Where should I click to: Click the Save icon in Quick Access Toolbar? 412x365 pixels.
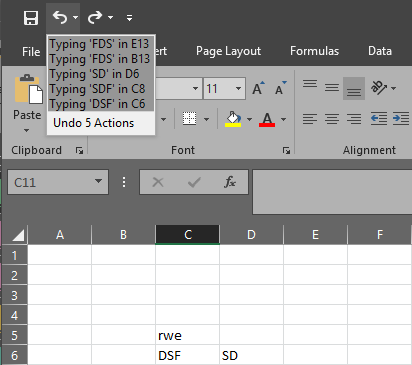tap(31, 18)
